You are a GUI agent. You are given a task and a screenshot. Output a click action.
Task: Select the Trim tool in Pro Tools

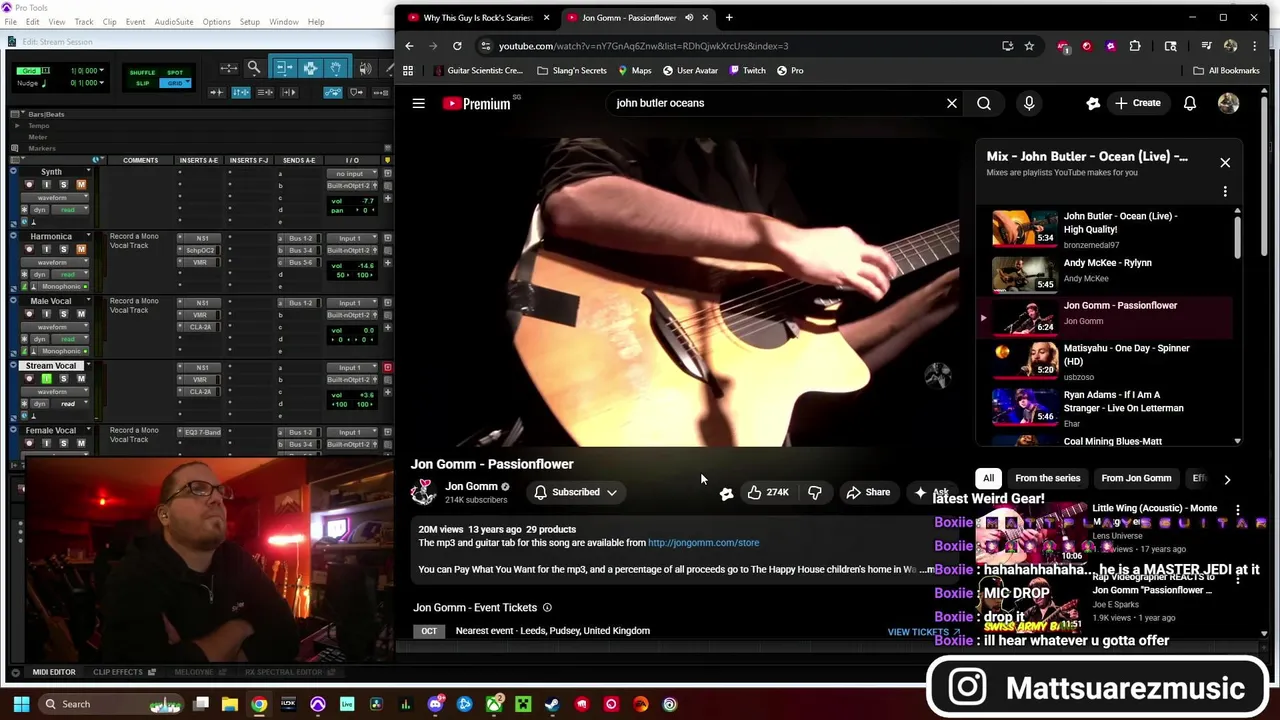click(x=284, y=68)
